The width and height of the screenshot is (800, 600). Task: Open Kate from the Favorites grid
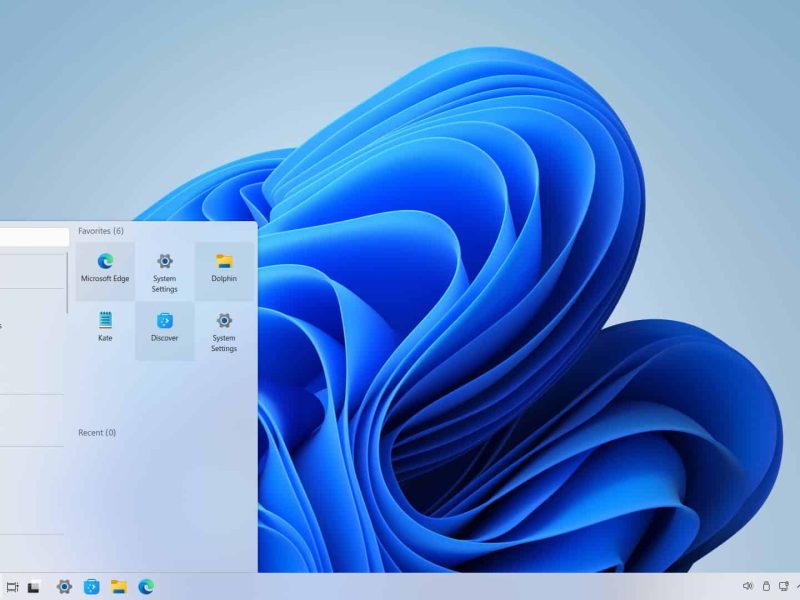105,331
